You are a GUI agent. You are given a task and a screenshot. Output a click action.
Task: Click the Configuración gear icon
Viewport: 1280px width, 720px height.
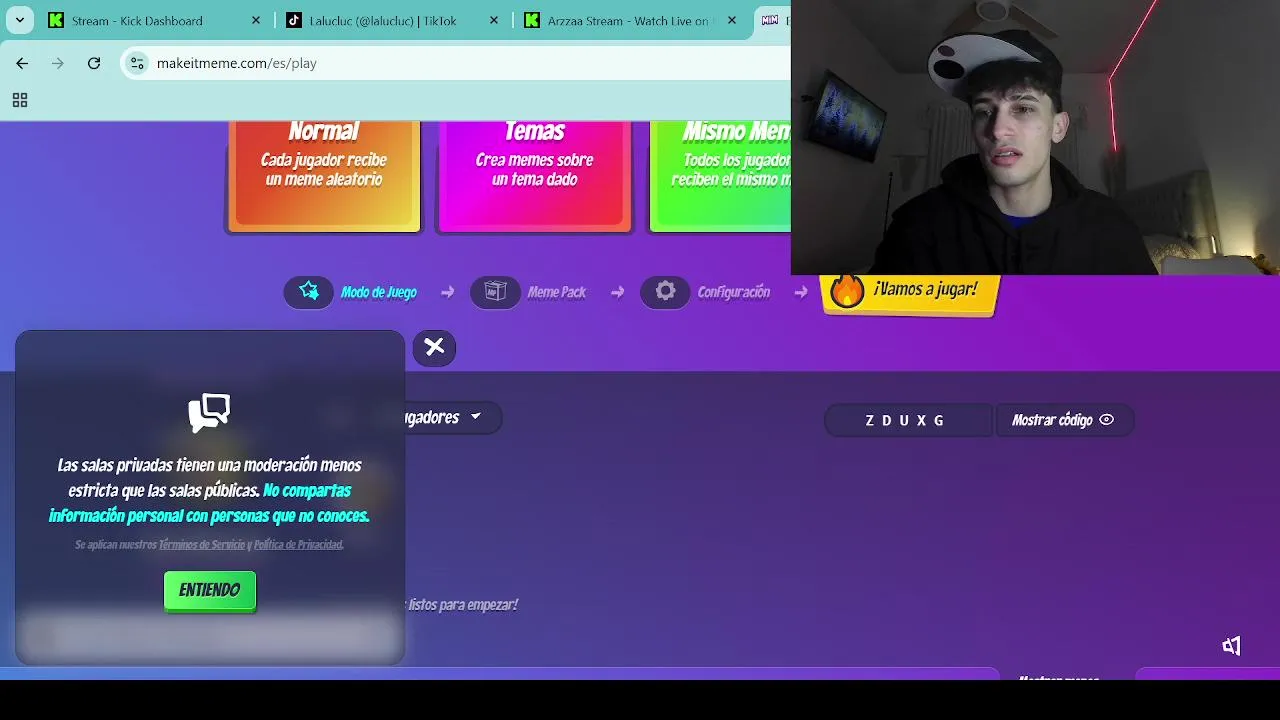point(665,292)
